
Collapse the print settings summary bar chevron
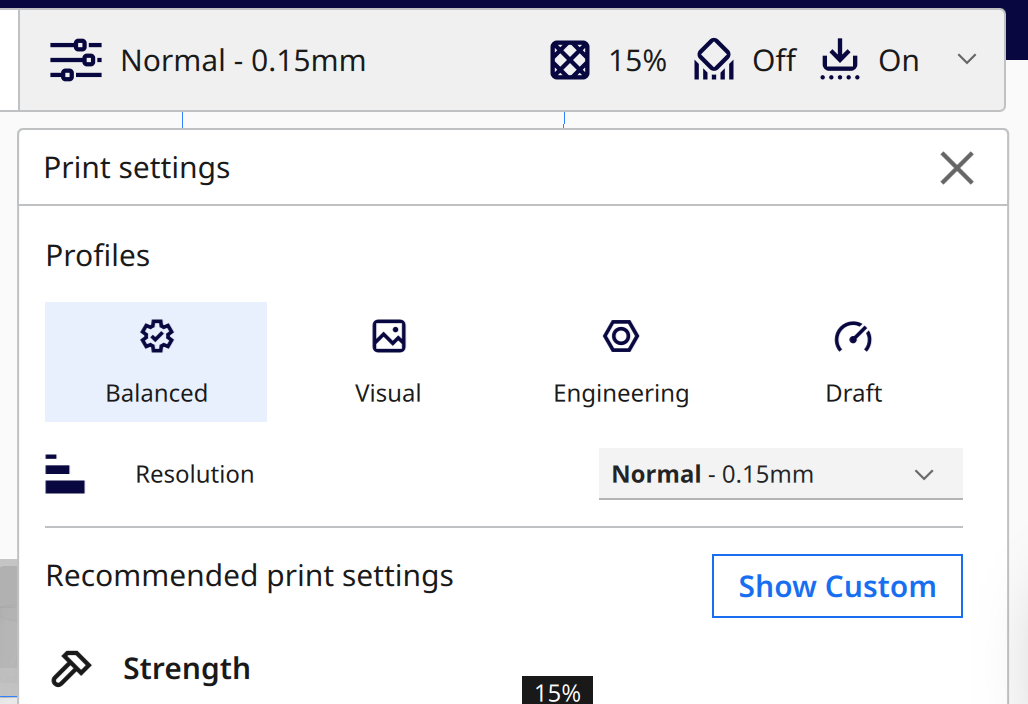tap(966, 60)
